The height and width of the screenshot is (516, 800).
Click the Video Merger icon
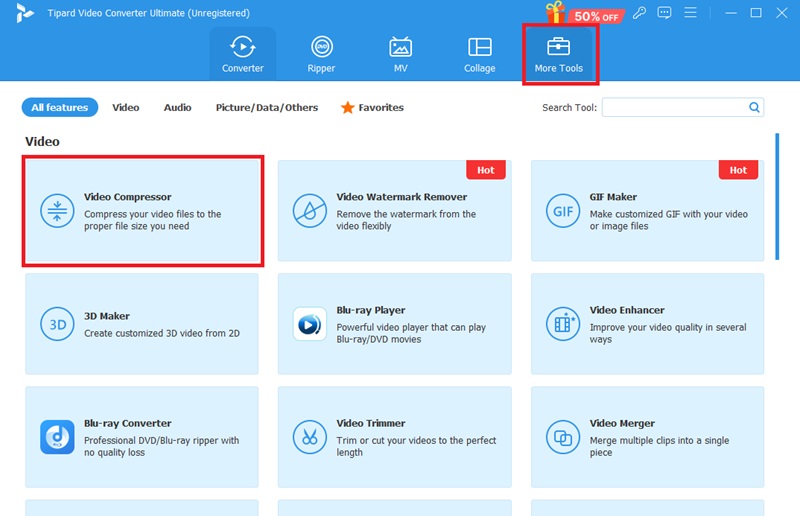[563, 437]
